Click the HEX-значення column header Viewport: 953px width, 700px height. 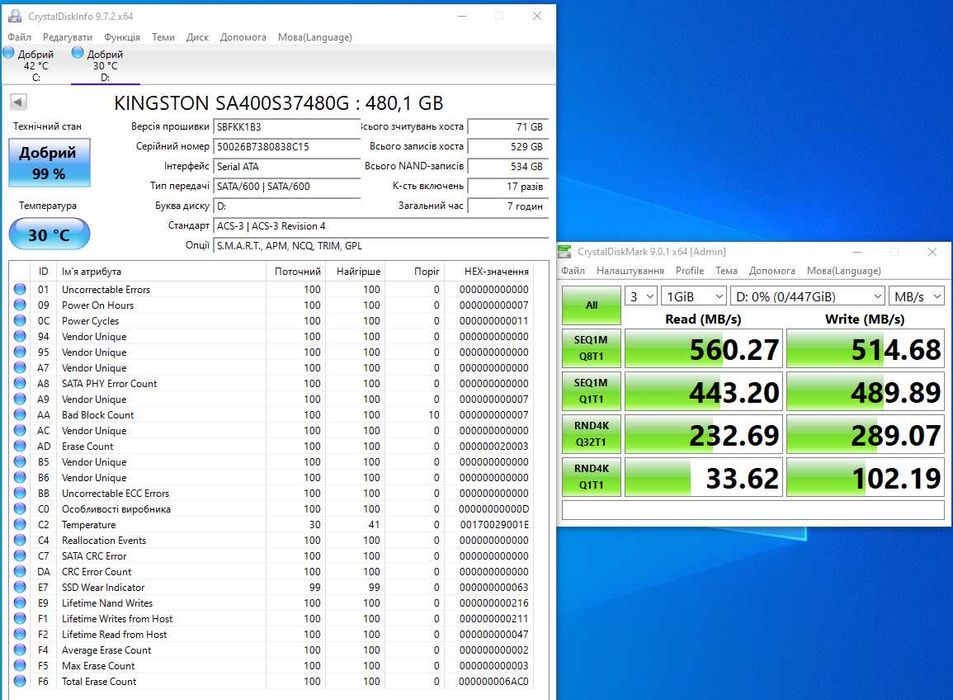pos(490,271)
